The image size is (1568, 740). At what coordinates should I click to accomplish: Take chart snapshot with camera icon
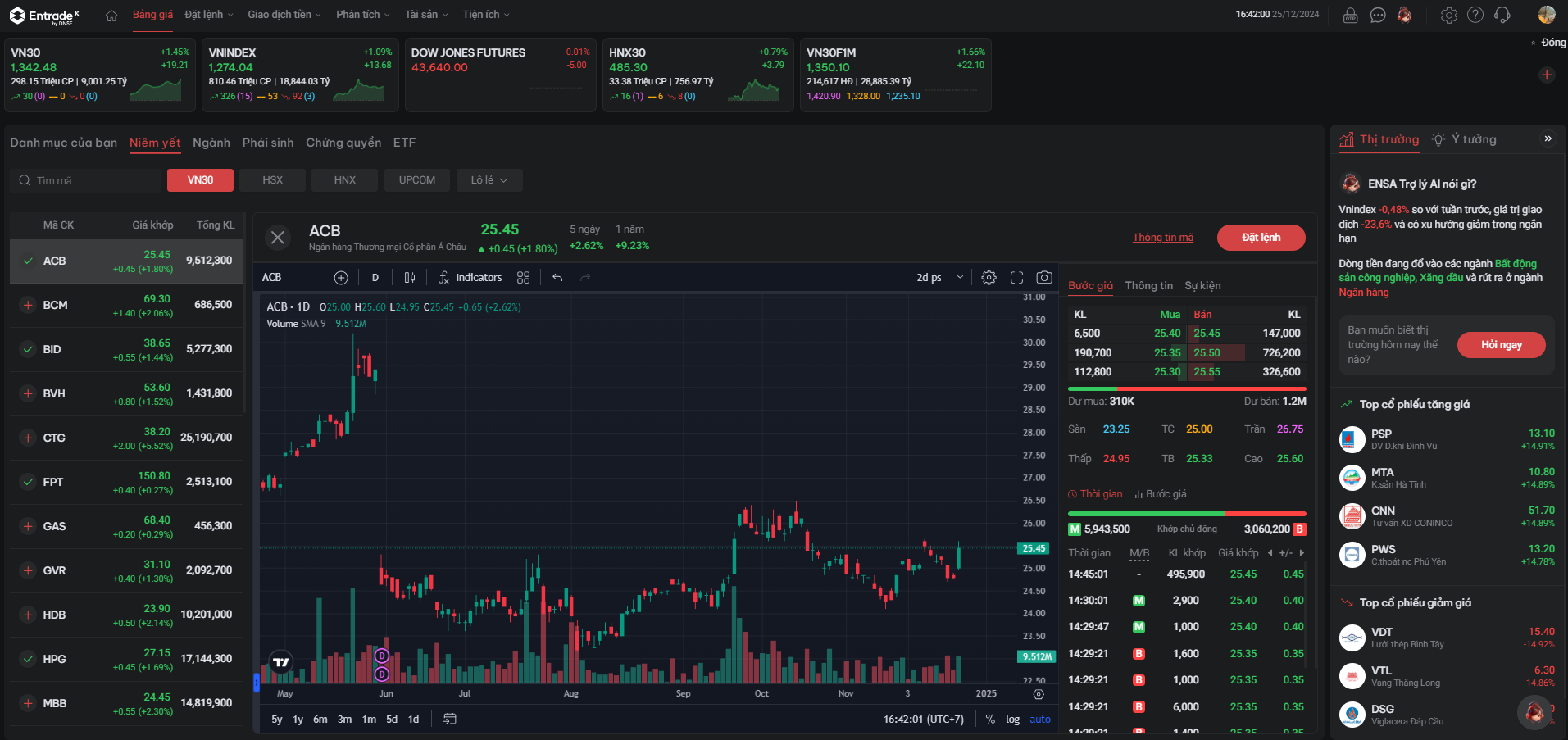1044,278
